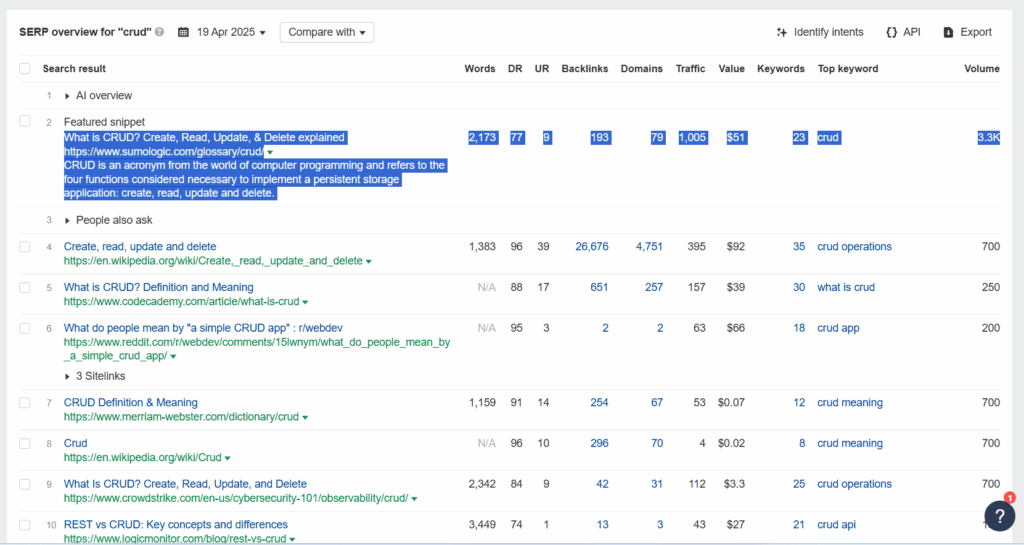Open the Compare with dropdown
This screenshot has height=545, width=1024.
[327, 32]
